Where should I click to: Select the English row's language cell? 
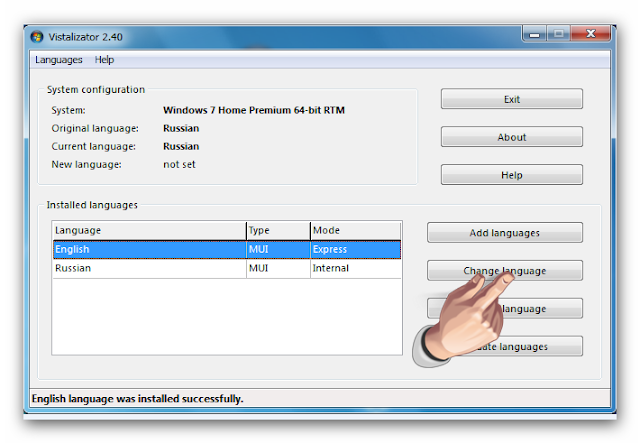coord(149,249)
